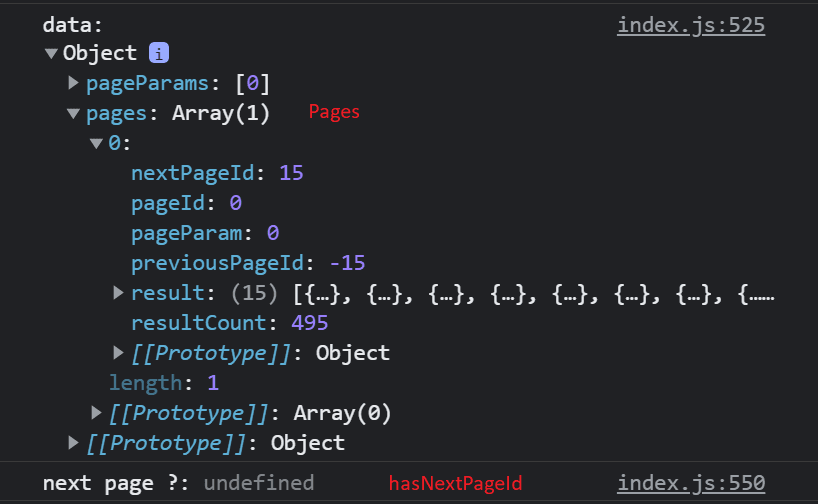
Task: Expand the pageParams array
Action: click(x=73, y=83)
